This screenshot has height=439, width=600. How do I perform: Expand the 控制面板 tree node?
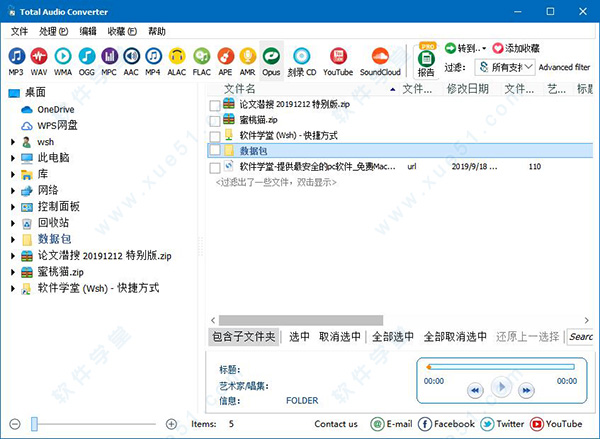pyautogui.click(x=13, y=207)
